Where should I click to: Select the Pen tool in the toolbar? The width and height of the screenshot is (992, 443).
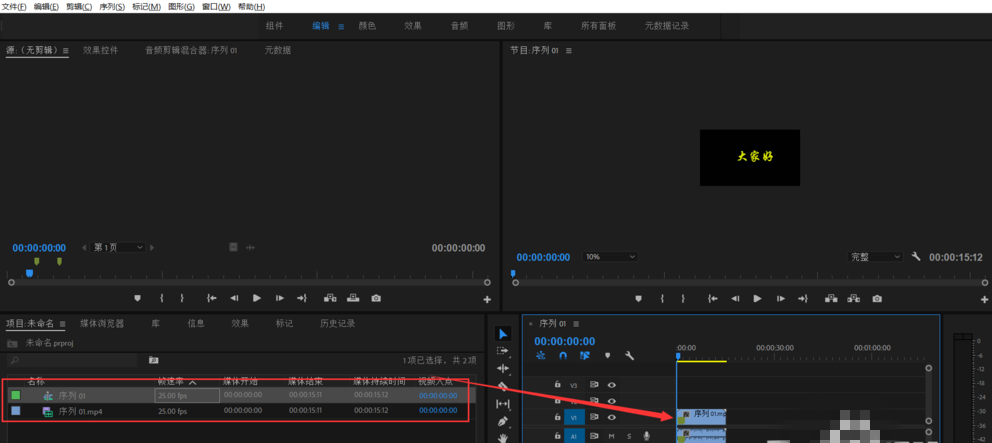pyautogui.click(x=503, y=421)
